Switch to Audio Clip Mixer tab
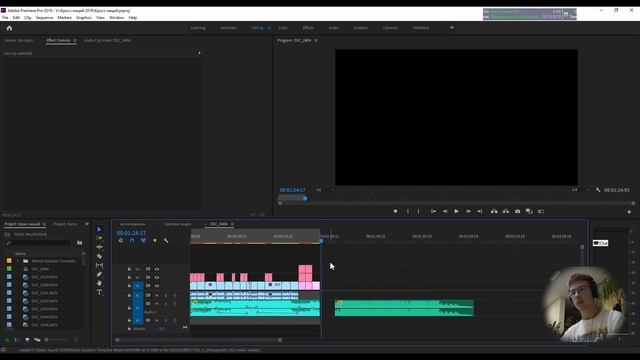The width and height of the screenshot is (640, 360). (x=107, y=40)
